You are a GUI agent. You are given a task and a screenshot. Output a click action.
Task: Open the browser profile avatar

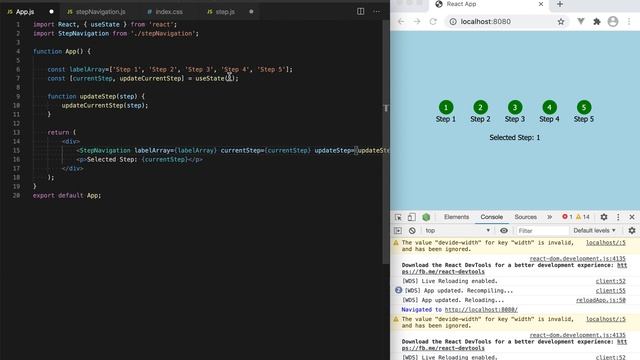coord(613,22)
